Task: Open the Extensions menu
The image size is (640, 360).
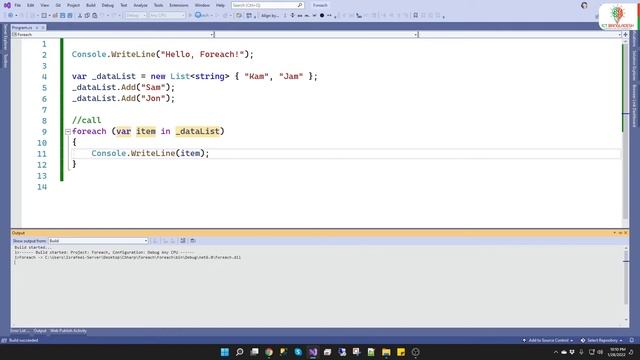Action: pyautogui.click(x=179, y=5)
